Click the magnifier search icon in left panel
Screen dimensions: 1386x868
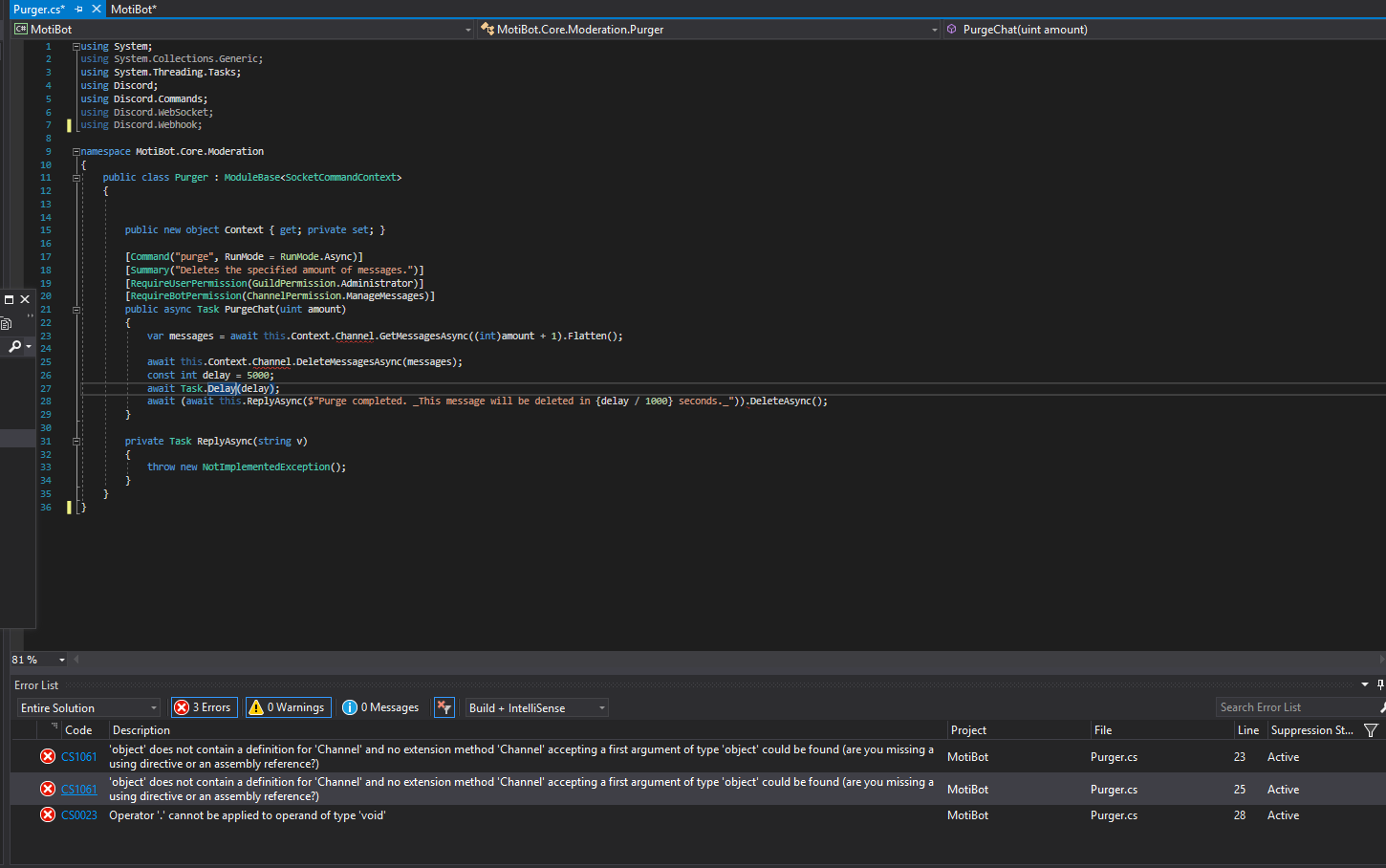[14, 346]
